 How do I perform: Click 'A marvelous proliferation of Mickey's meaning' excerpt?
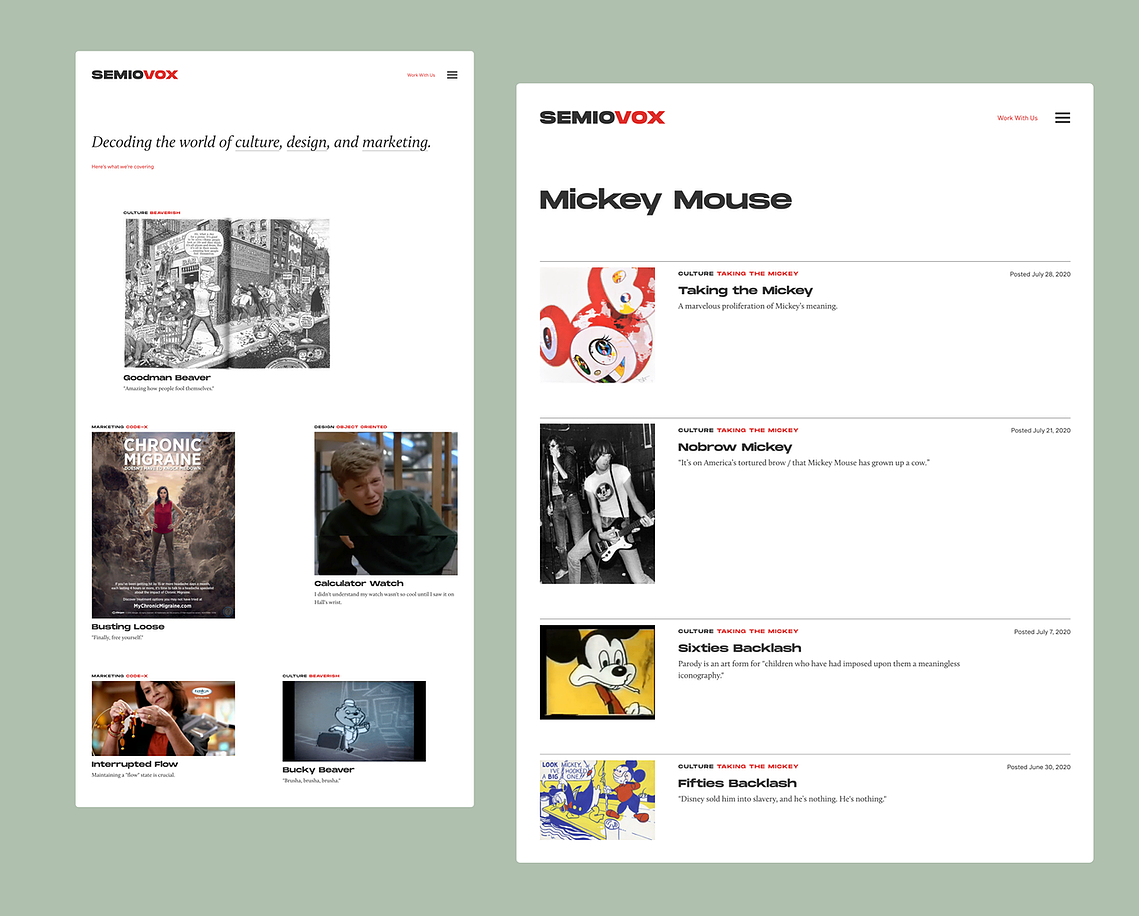pyautogui.click(x=758, y=307)
